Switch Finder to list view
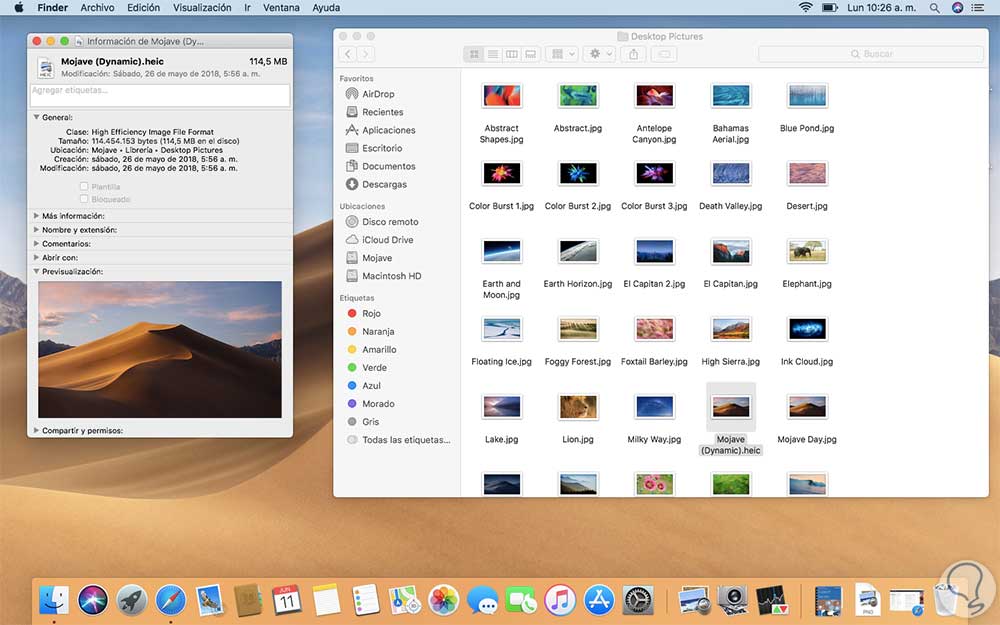1000x625 pixels. (493, 54)
